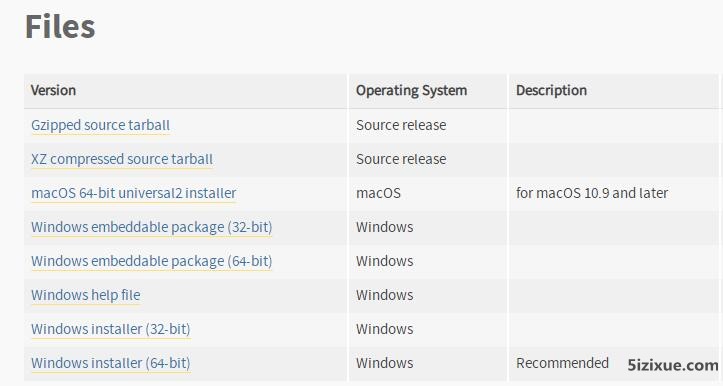
Task: Download the Windows help file
Action: pos(86,295)
